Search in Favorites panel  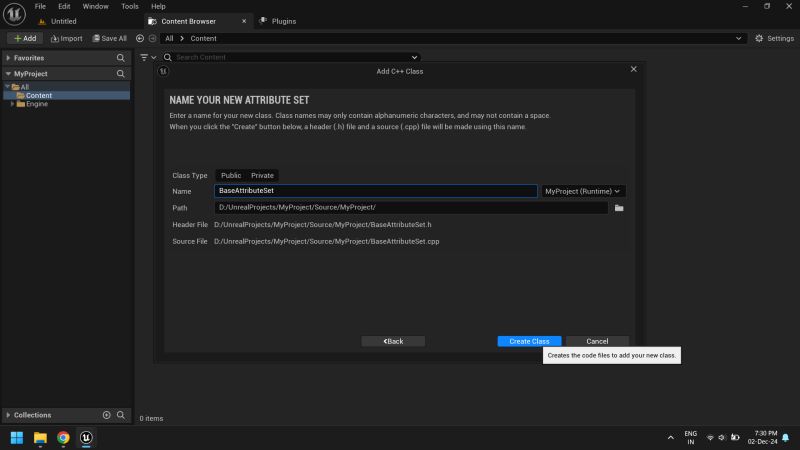tap(120, 58)
